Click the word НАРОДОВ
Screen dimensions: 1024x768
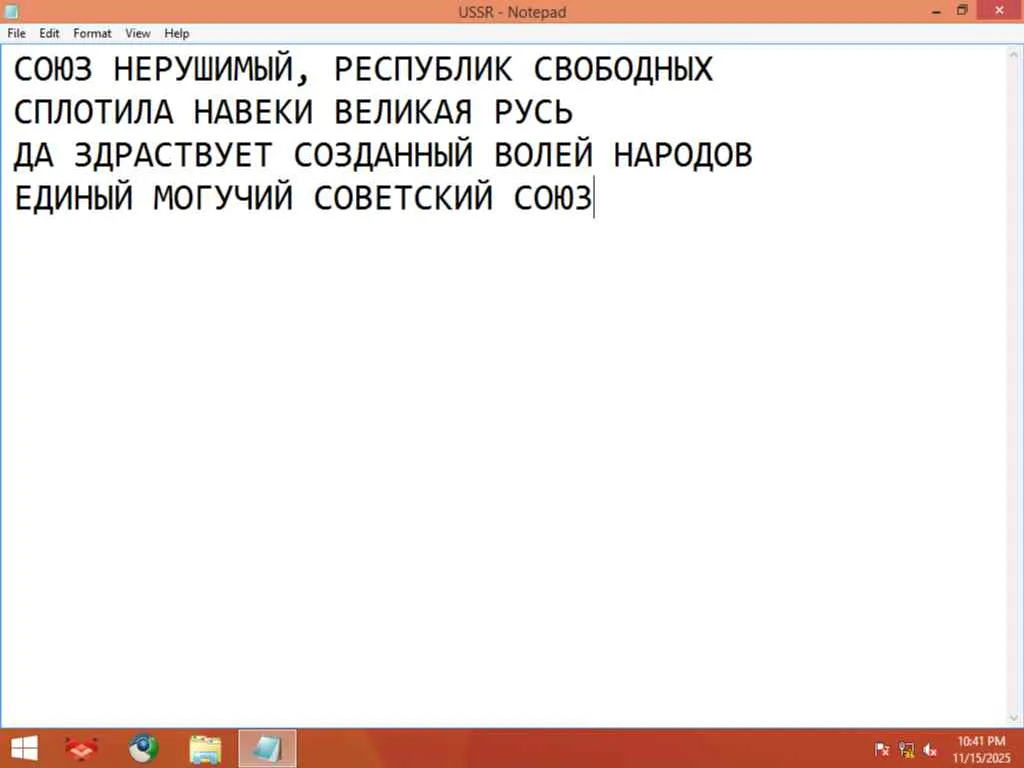click(683, 155)
